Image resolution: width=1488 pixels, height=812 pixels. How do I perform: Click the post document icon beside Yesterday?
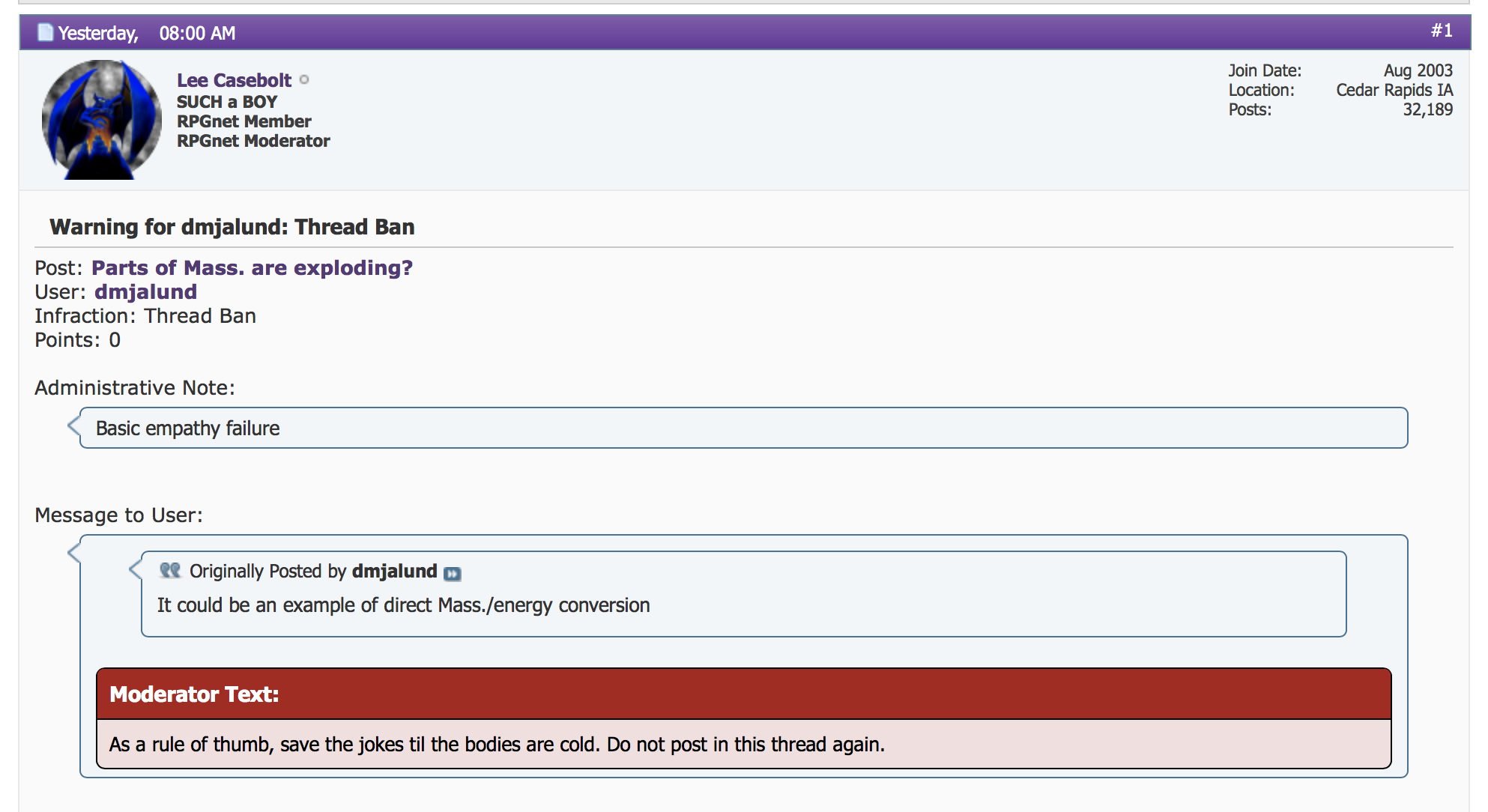pos(46,32)
